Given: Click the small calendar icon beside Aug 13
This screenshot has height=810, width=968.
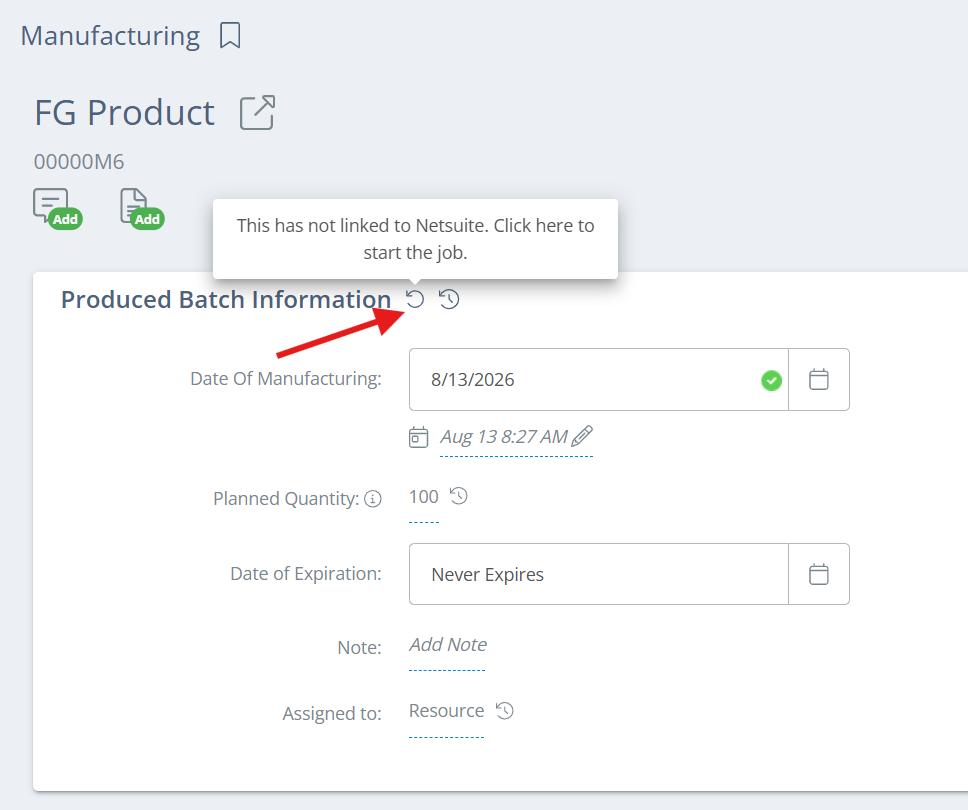Looking at the screenshot, I should (419, 437).
